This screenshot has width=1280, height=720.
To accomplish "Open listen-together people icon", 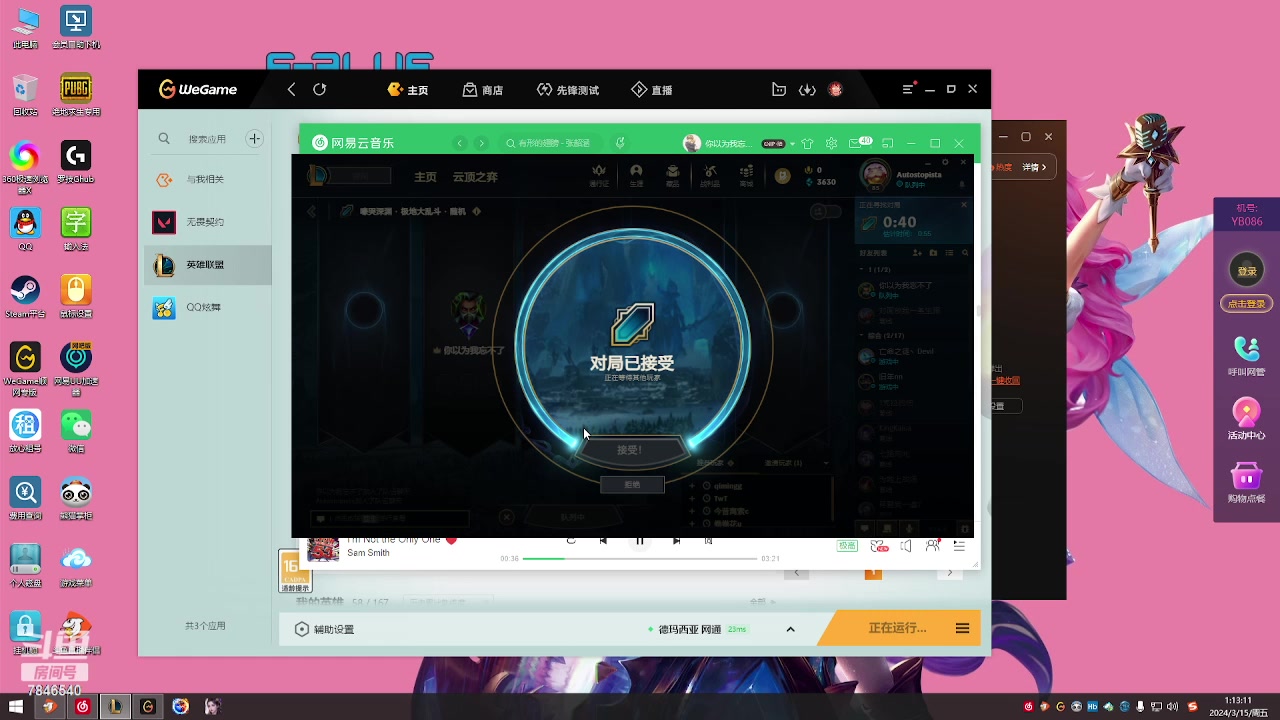I will (x=933, y=546).
